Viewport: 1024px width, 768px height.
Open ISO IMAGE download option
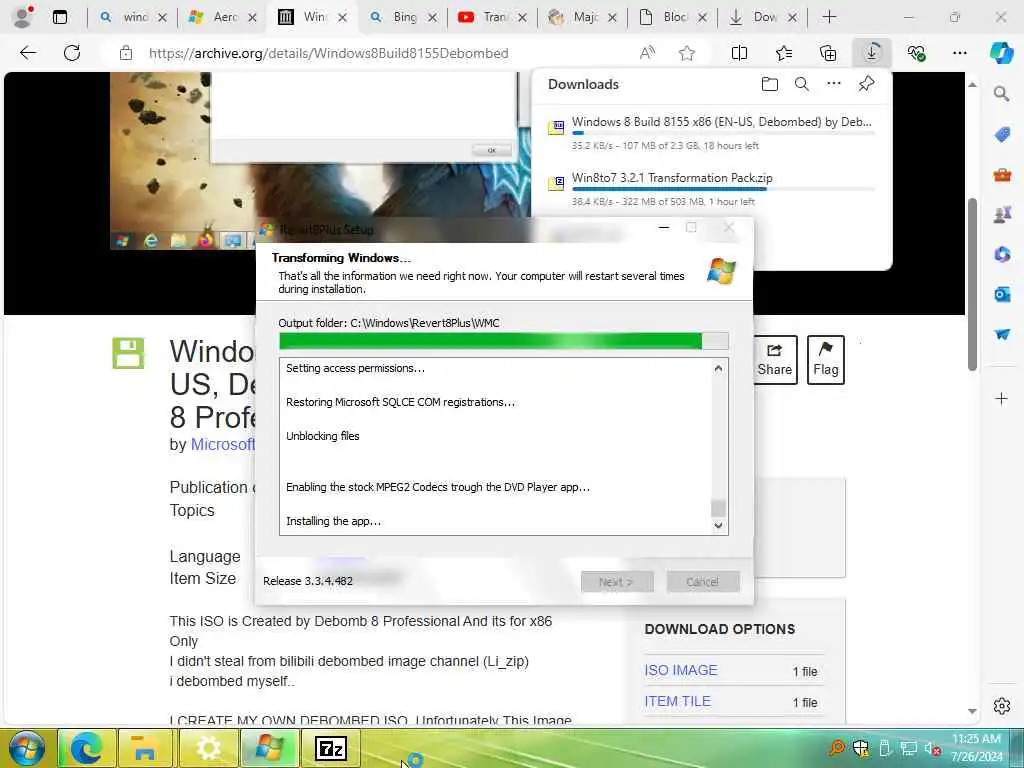(x=681, y=670)
